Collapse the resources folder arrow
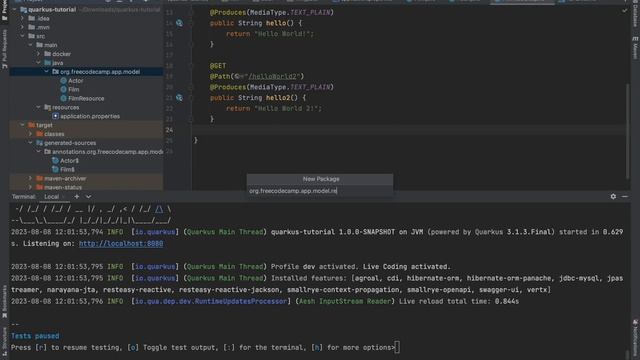640x360 pixels. click(x=39, y=107)
